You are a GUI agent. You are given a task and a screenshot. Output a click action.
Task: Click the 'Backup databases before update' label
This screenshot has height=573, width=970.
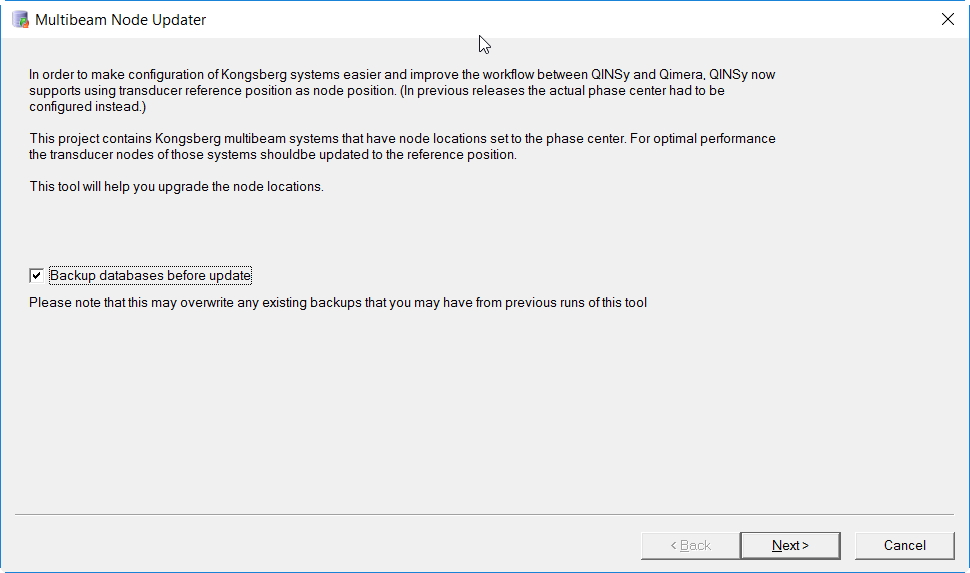[x=150, y=275]
